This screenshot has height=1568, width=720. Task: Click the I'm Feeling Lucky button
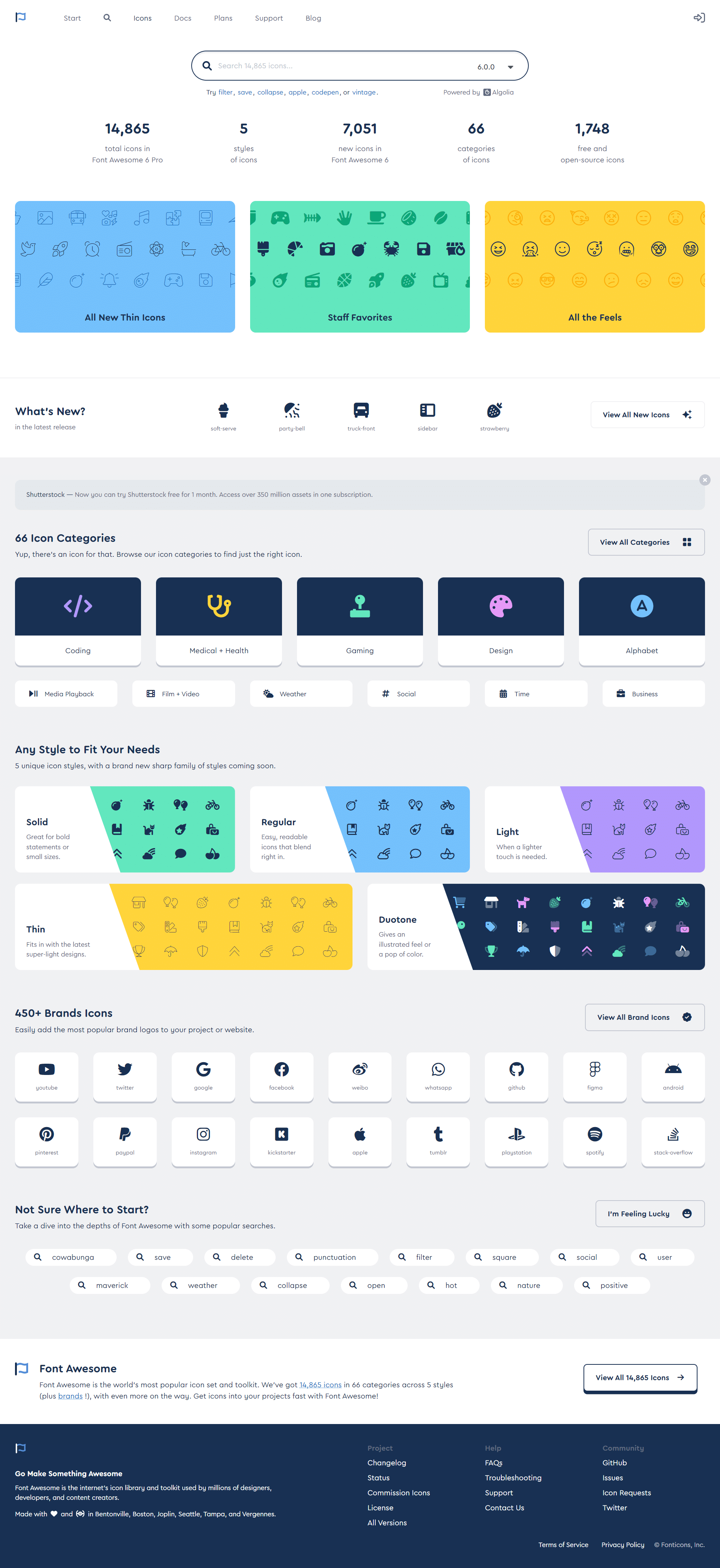tap(650, 1214)
